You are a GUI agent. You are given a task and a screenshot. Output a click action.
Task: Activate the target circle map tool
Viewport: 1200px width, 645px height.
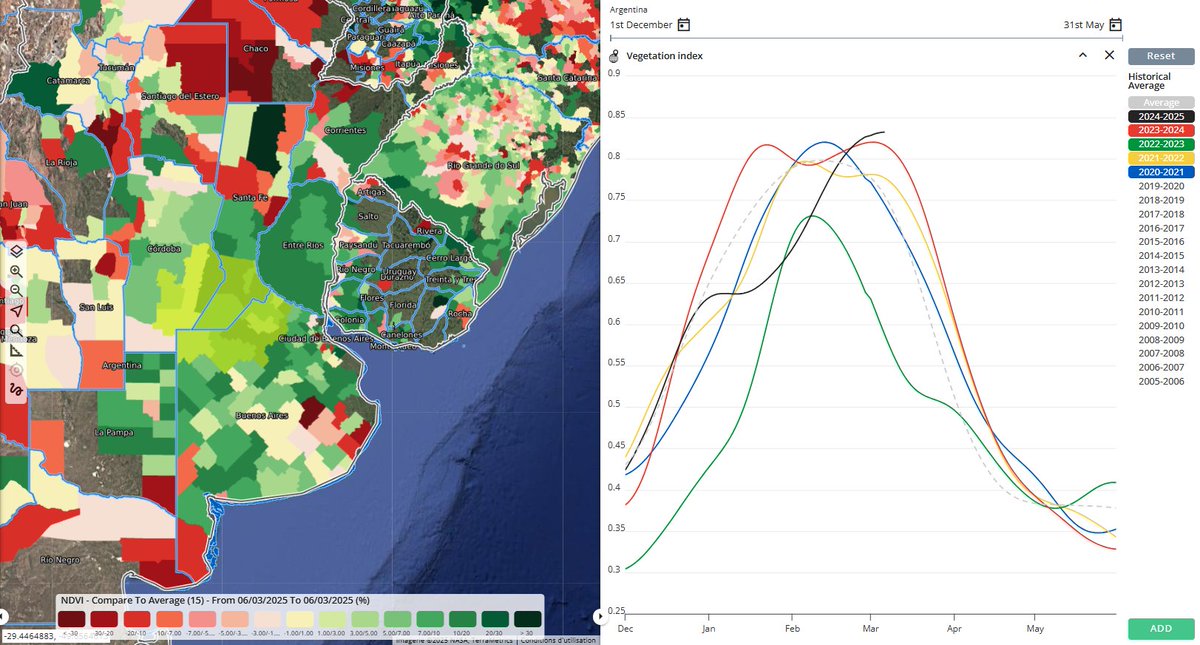(x=16, y=369)
